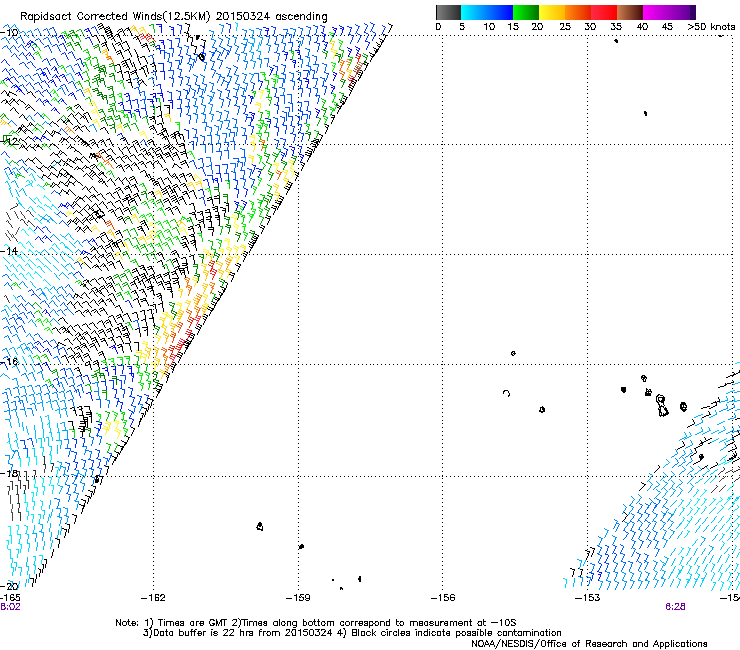
Task: Click the "-165" longitude axis label
Action: coord(10,598)
